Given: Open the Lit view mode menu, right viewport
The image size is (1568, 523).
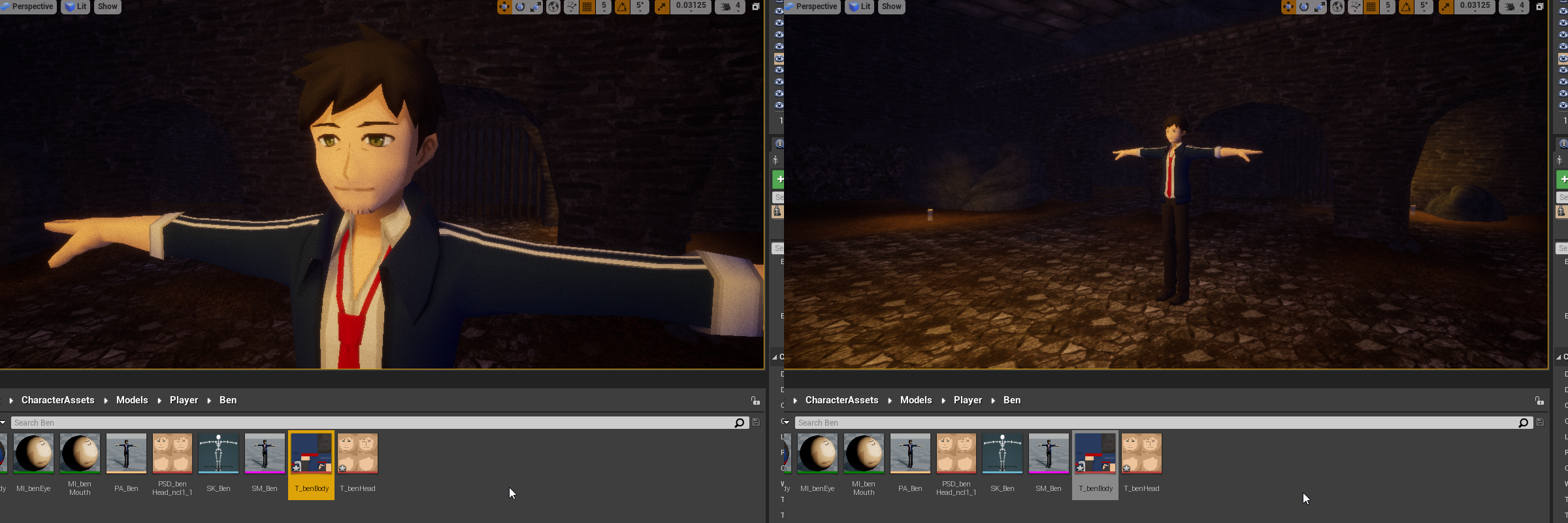Looking at the screenshot, I should pos(860,7).
